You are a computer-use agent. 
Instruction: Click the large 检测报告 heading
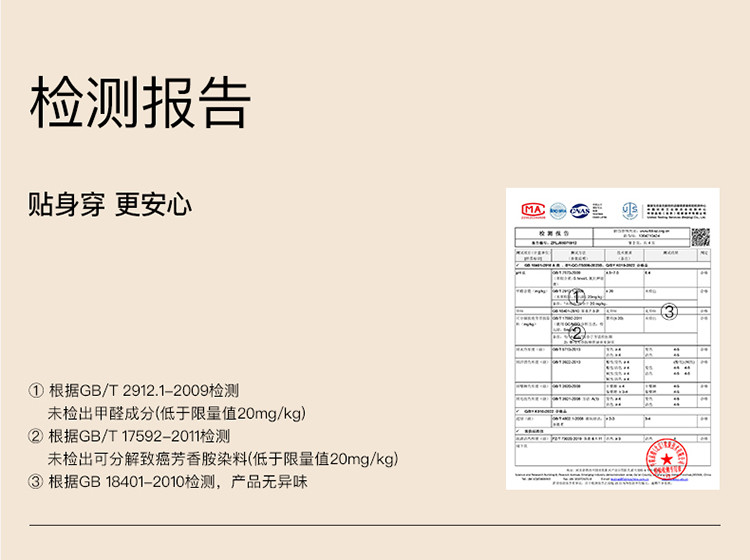click(x=140, y=102)
